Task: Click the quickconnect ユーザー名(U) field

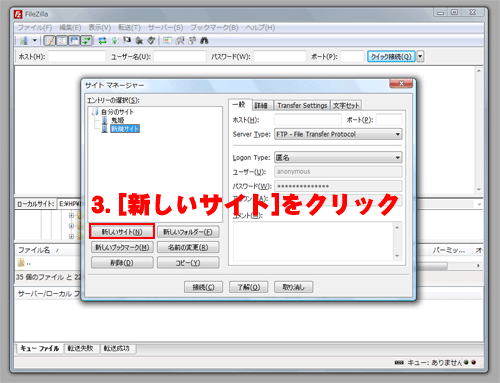Action: click(180, 56)
